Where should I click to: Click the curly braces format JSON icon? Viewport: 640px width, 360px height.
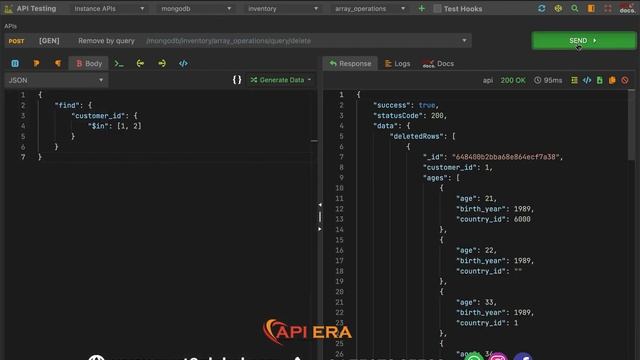point(237,80)
